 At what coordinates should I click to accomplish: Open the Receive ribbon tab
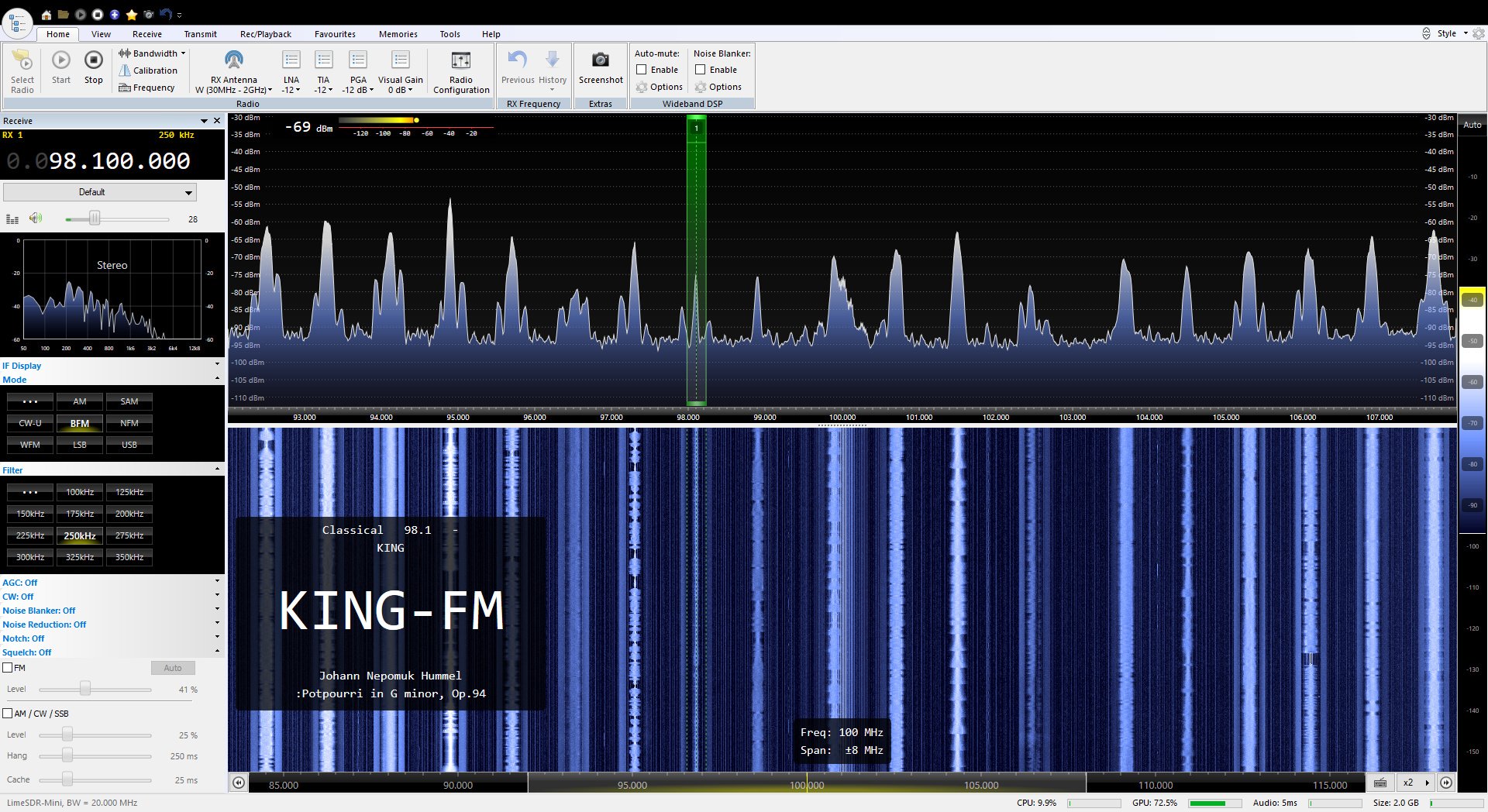click(x=147, y=34)
